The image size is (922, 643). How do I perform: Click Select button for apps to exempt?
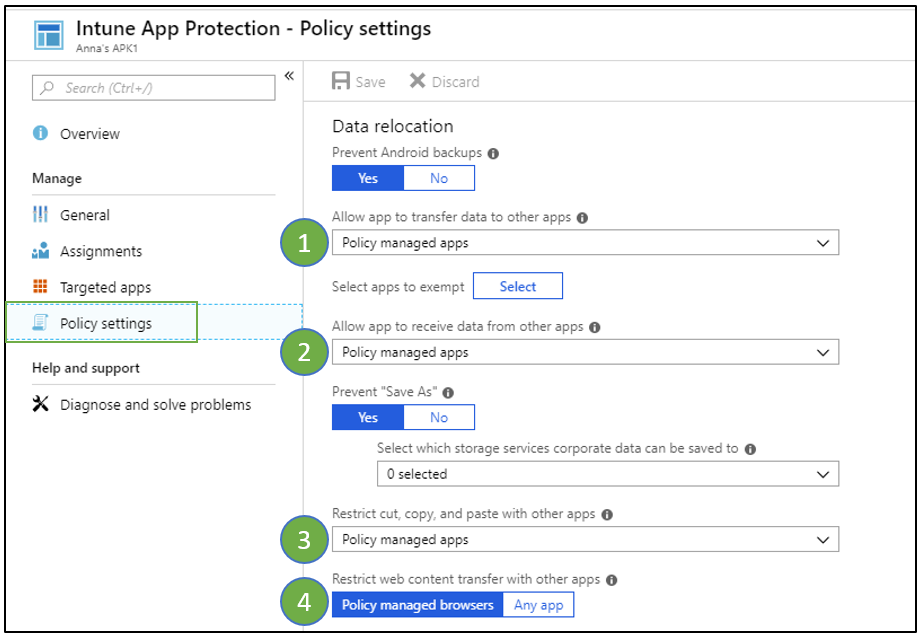coord(517,287)
